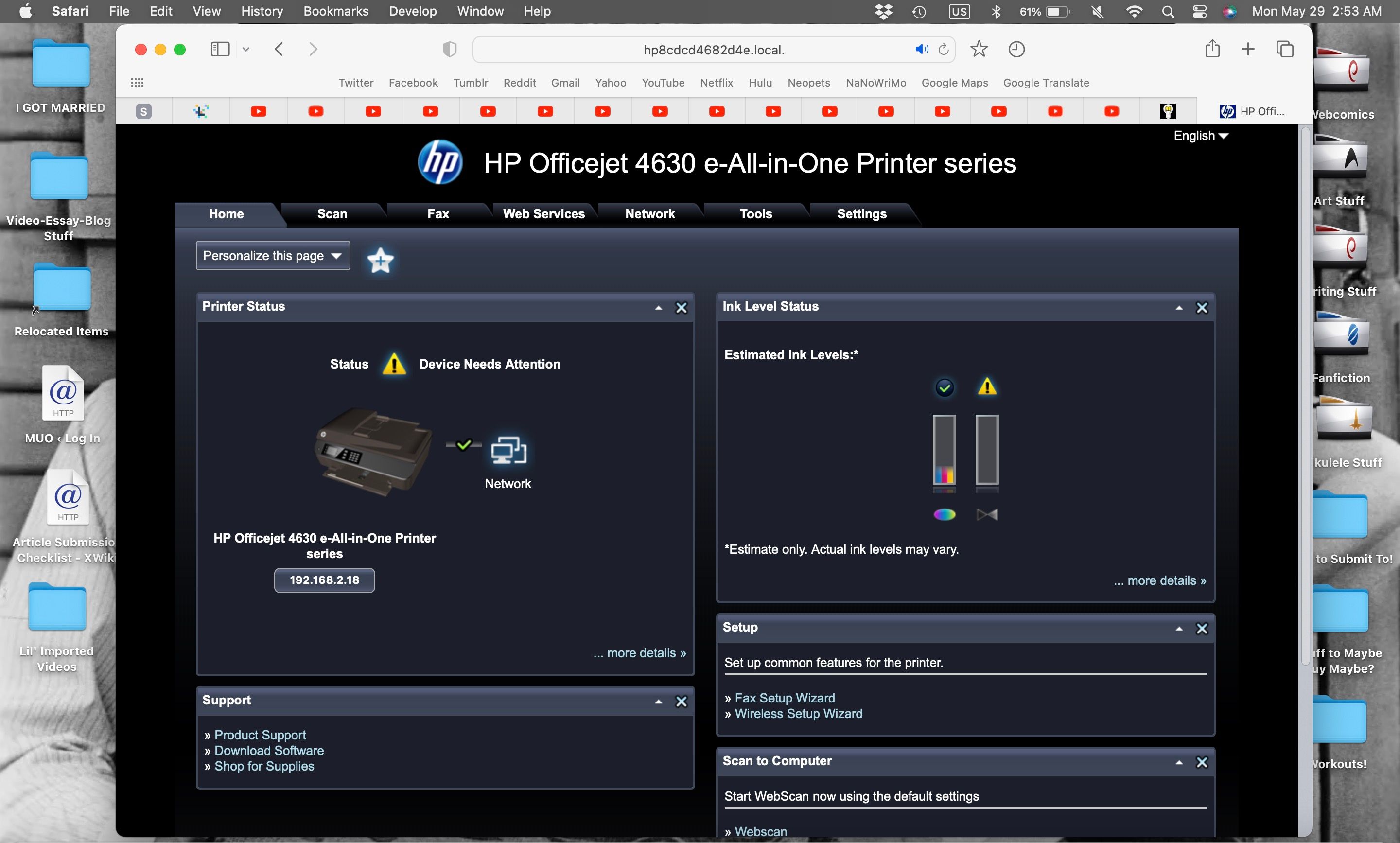Image resolution: width=1400 pixels, height=843 pixels.
Task: Click the tri-color ink cartridge oval icon
Action: (x=945, y=515)
